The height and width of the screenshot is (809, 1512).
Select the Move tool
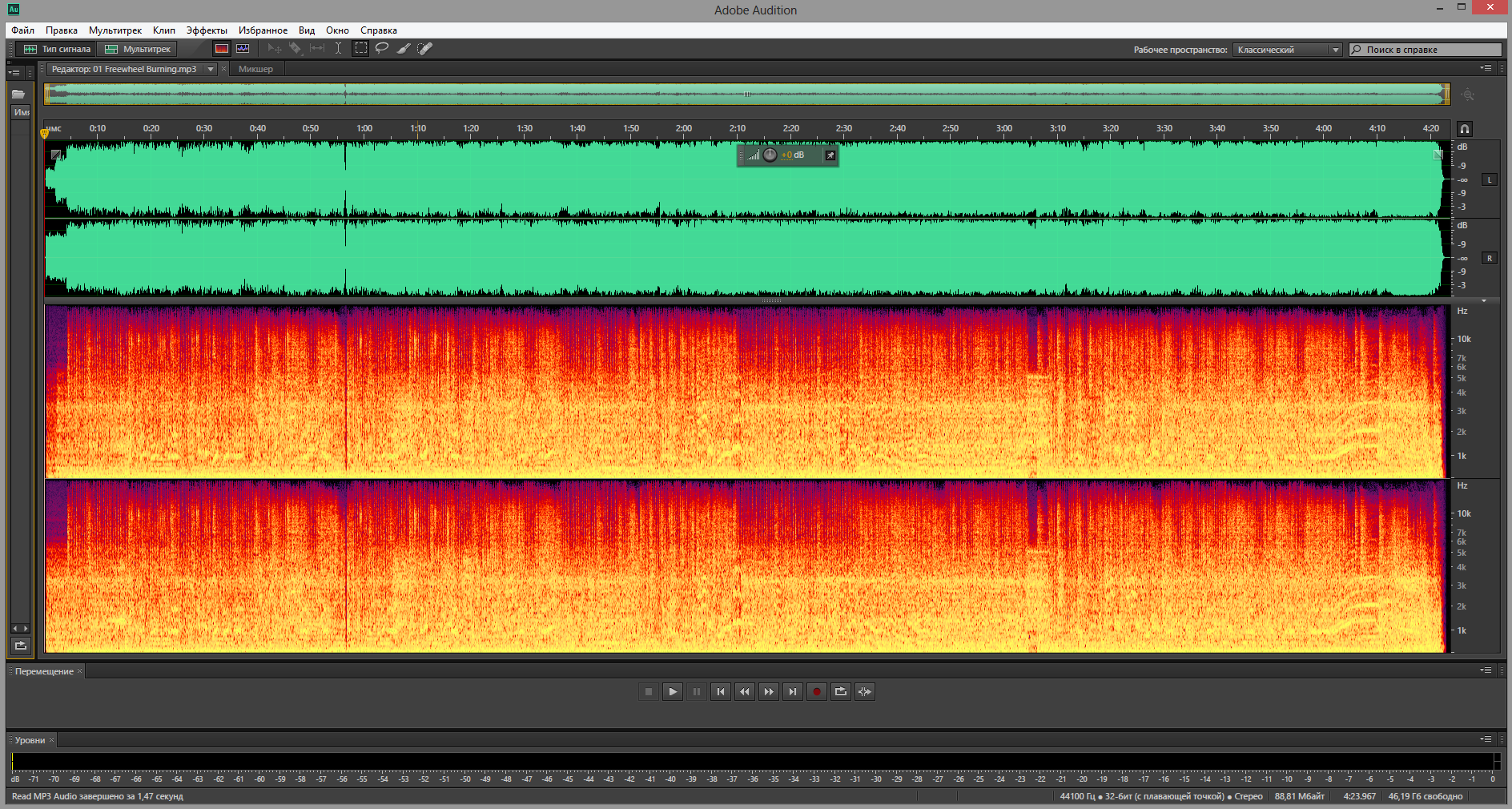(x=275, y=49)
